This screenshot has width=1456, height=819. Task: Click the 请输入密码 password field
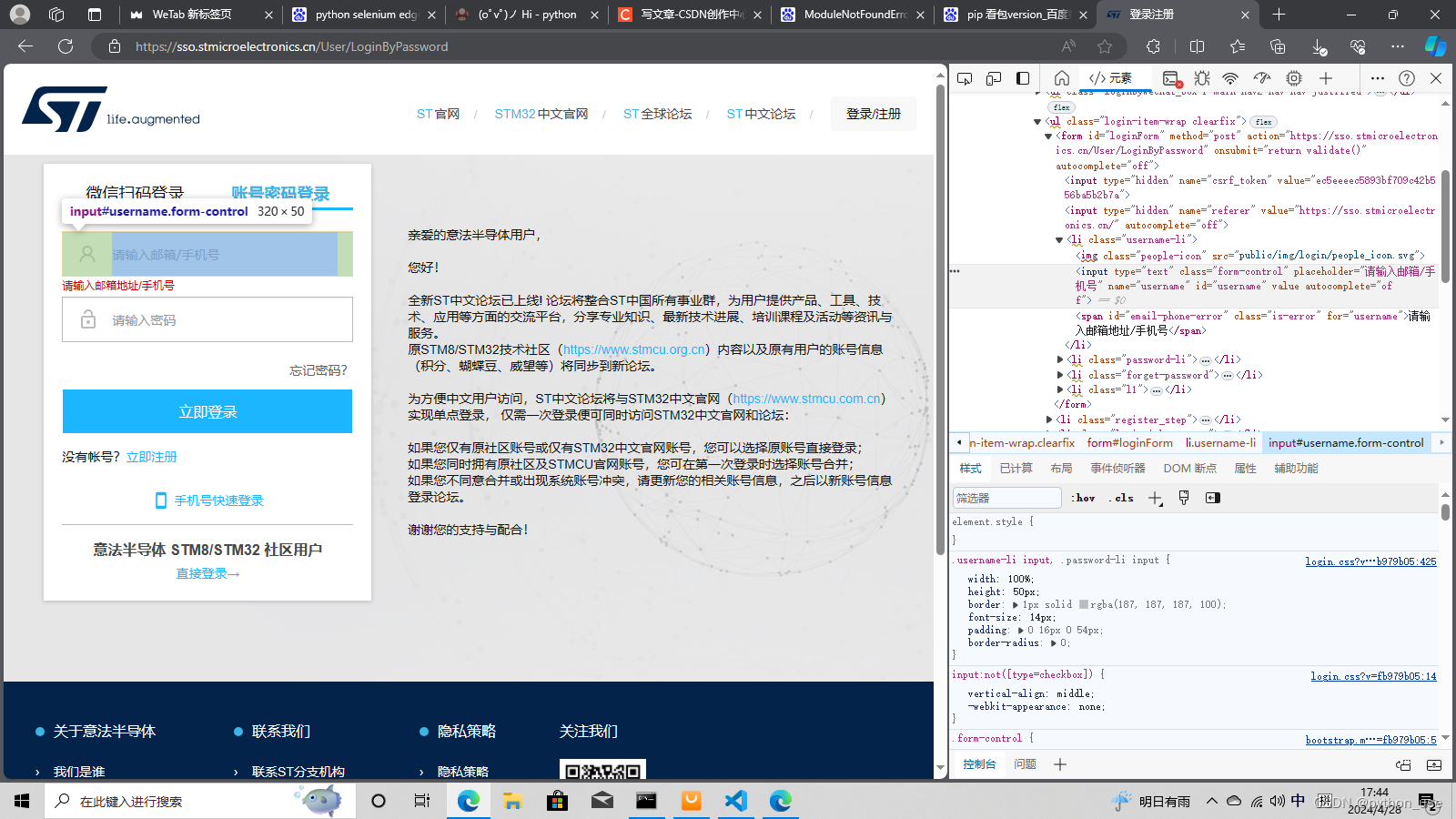coord(207,319)
